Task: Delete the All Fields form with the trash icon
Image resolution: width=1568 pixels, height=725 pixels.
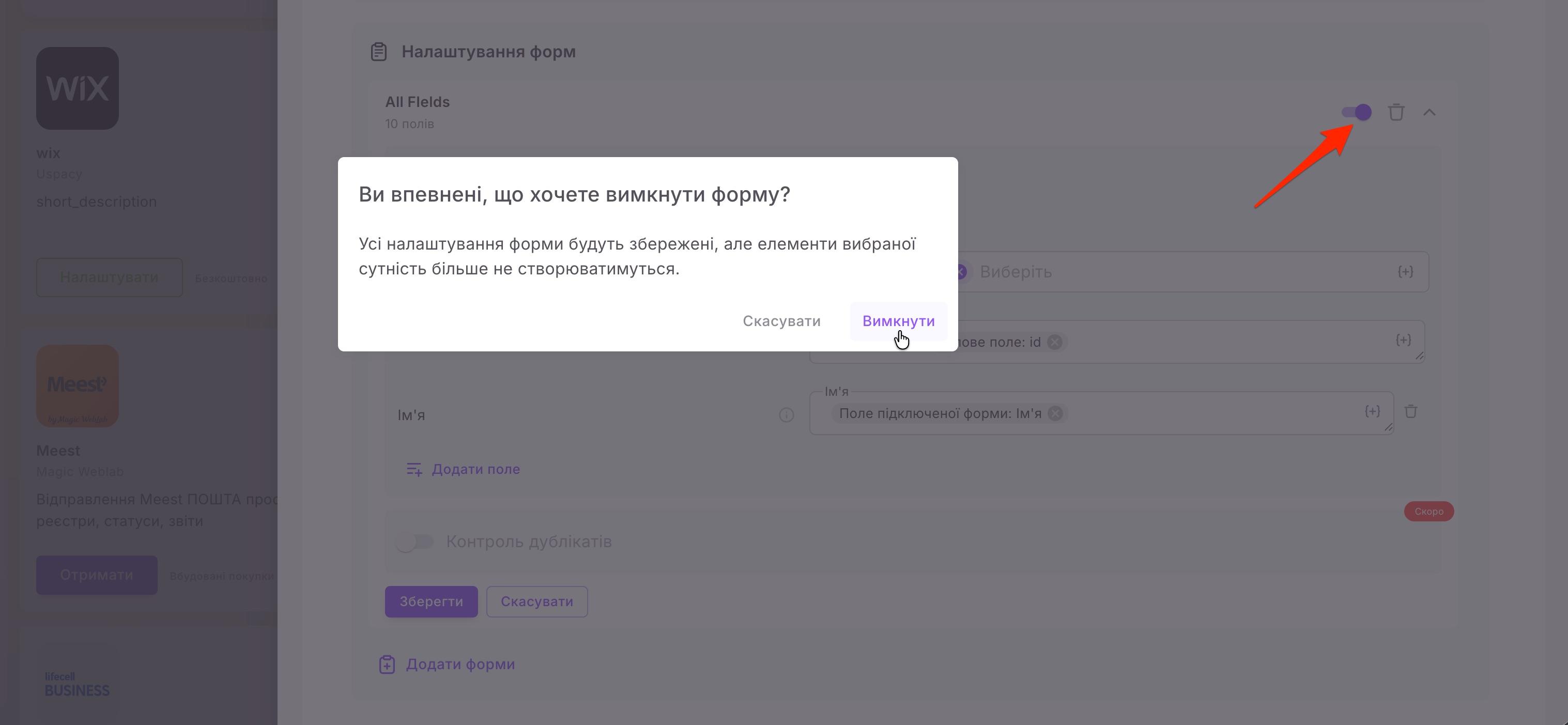Action: pyautogui.click(x=1396, y=112)
